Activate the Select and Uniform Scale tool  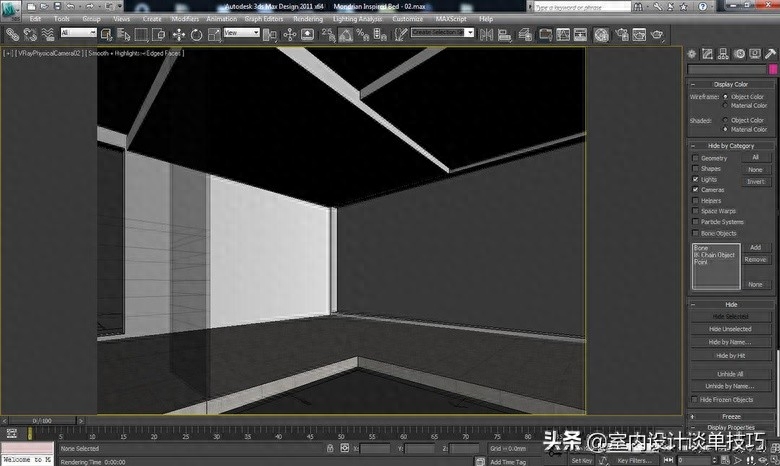point(214,35)
